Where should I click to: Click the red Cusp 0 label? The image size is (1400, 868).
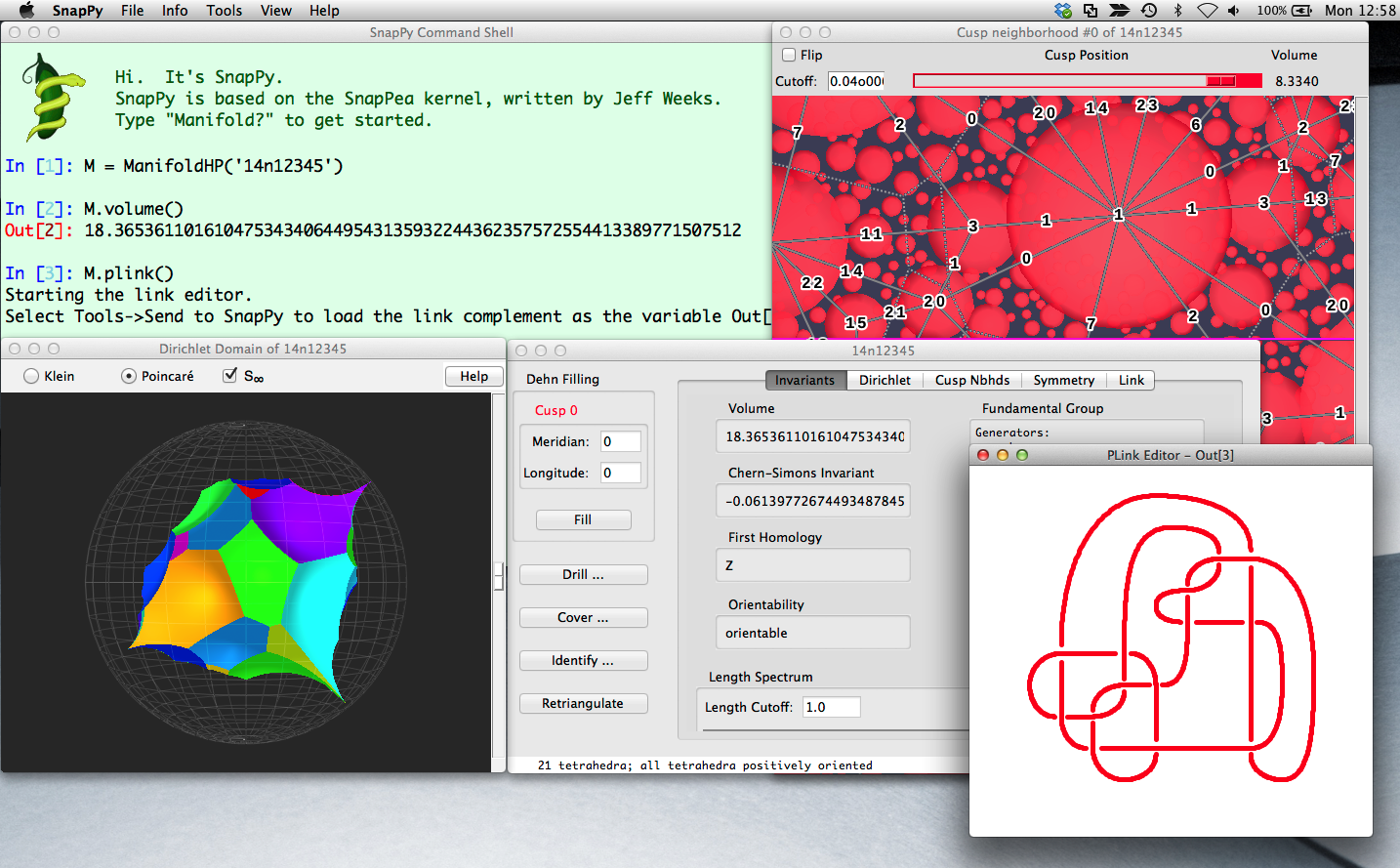tap(556, 410)
